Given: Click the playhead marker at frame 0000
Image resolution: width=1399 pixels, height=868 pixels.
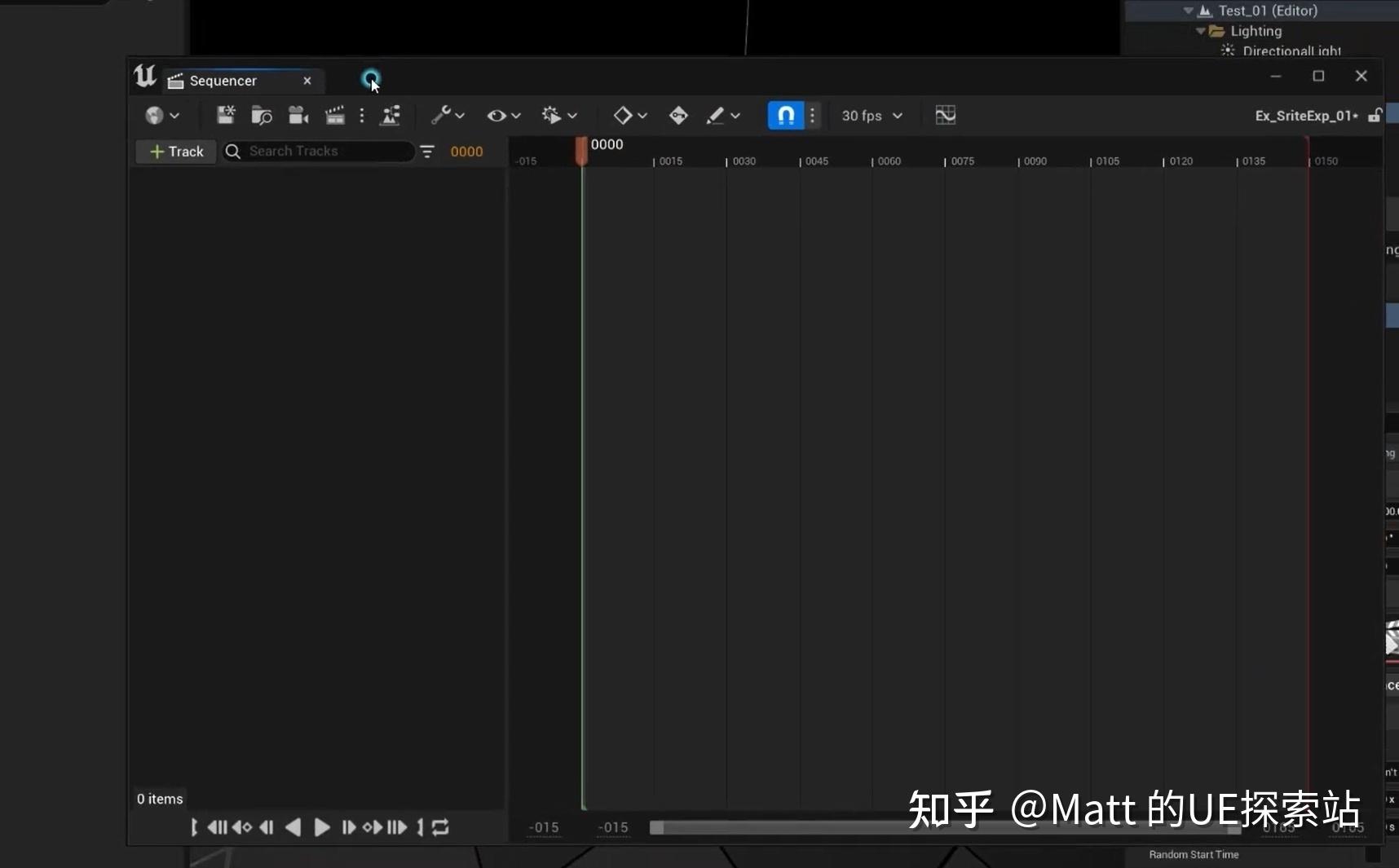Looking at the screenshot, I should (x=581, y=152).
